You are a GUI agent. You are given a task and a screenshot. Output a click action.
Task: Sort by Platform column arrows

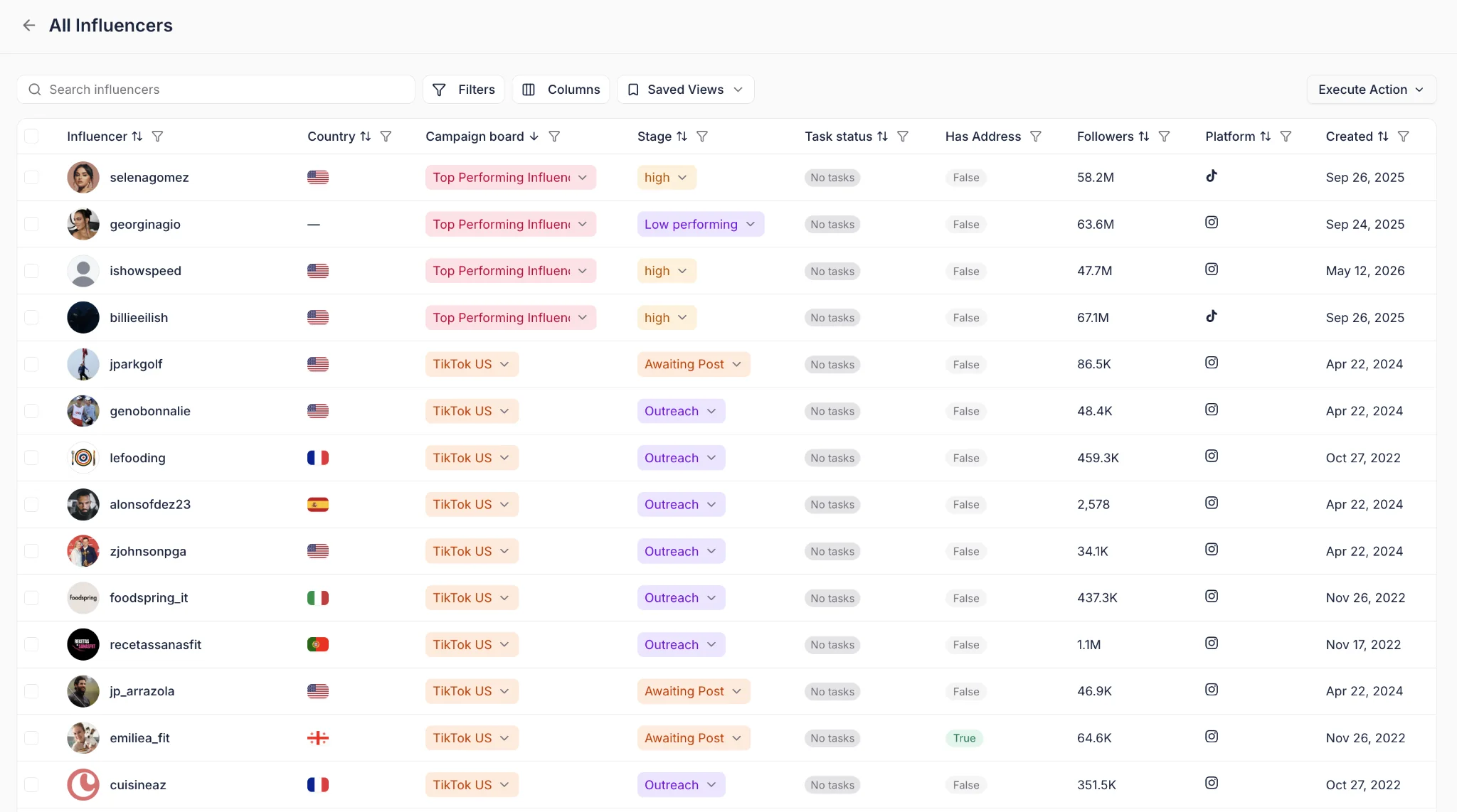click(1265, 137)
